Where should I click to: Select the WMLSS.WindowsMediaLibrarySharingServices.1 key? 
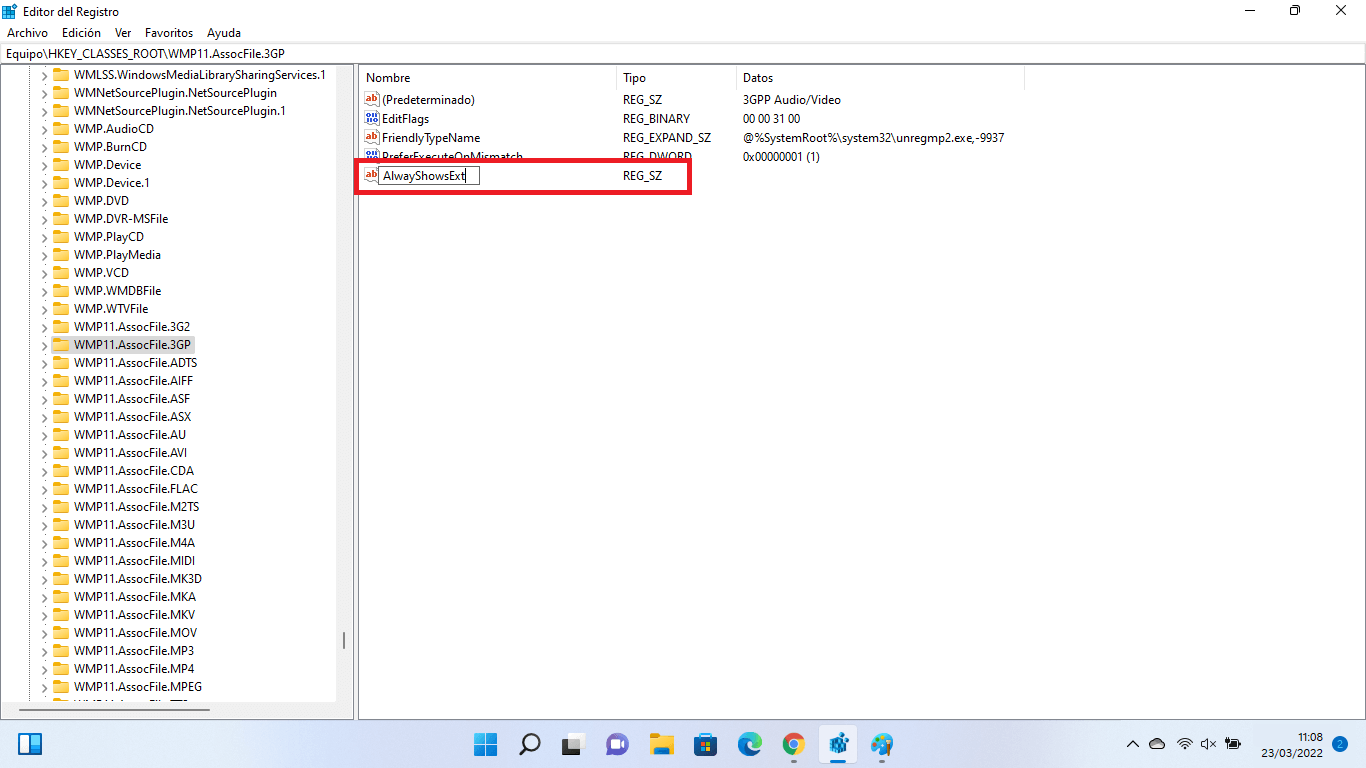click(x=199, y=75)
